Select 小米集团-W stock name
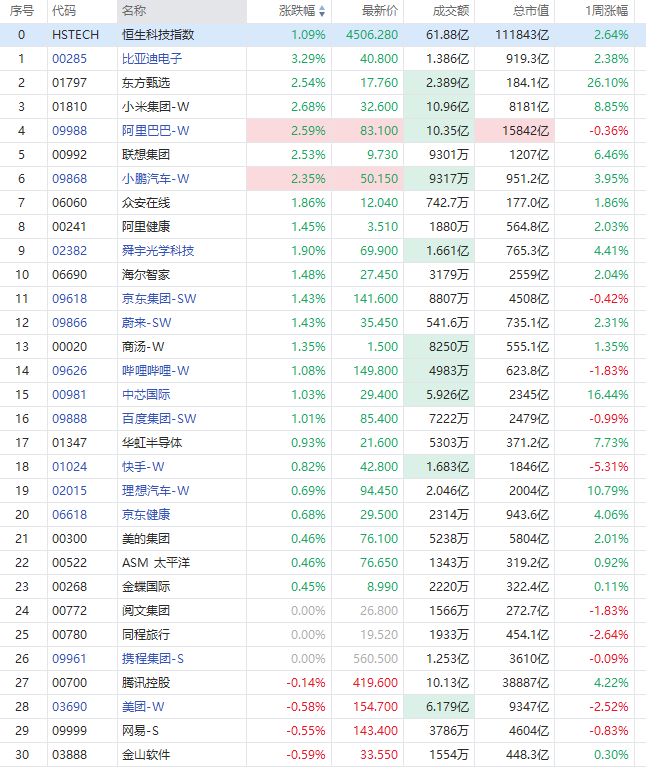646x771 pixels. pyautogui.click(x=155, y=107)
